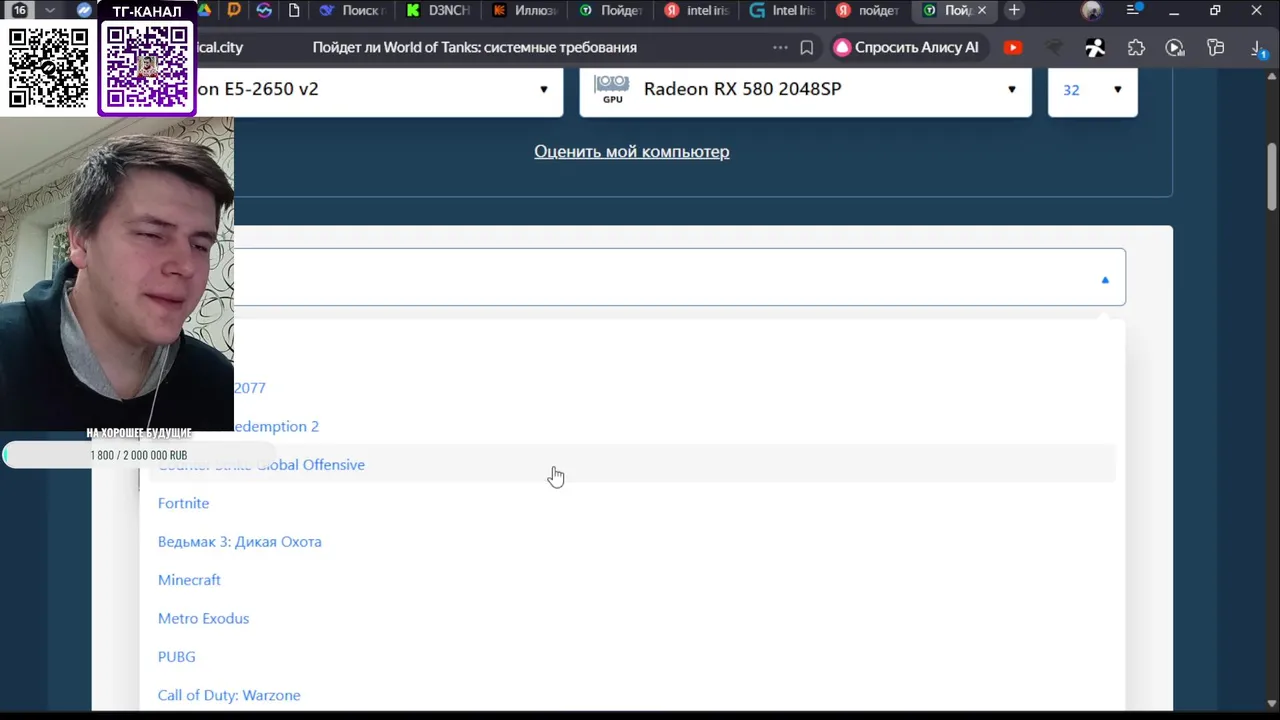Screen dimensions: 1280x720
Task: Open the sidebar panel icon
Action: pyautogui.click(x=1216, y=47)
